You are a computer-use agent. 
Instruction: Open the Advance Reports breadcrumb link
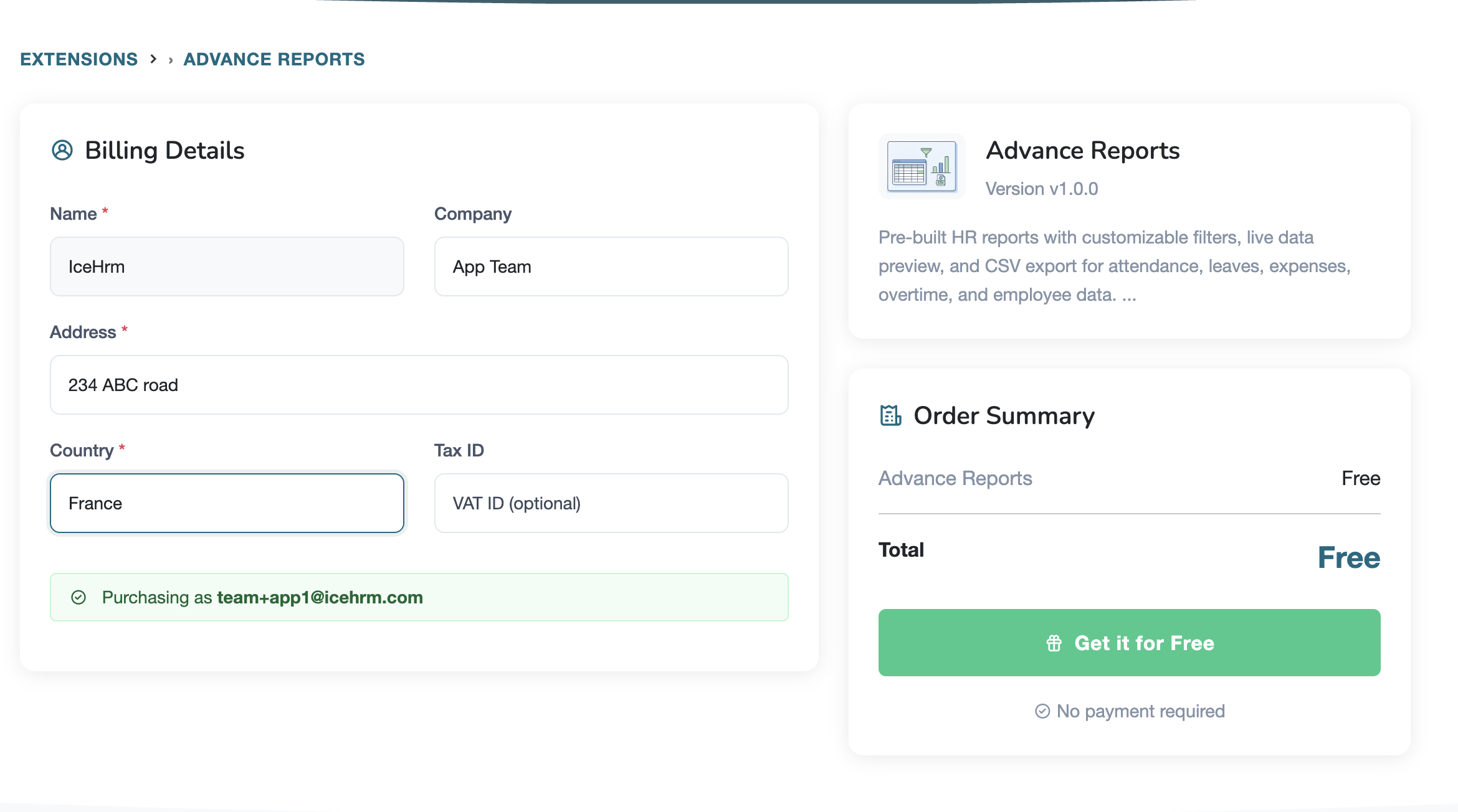tap(274, 59)
